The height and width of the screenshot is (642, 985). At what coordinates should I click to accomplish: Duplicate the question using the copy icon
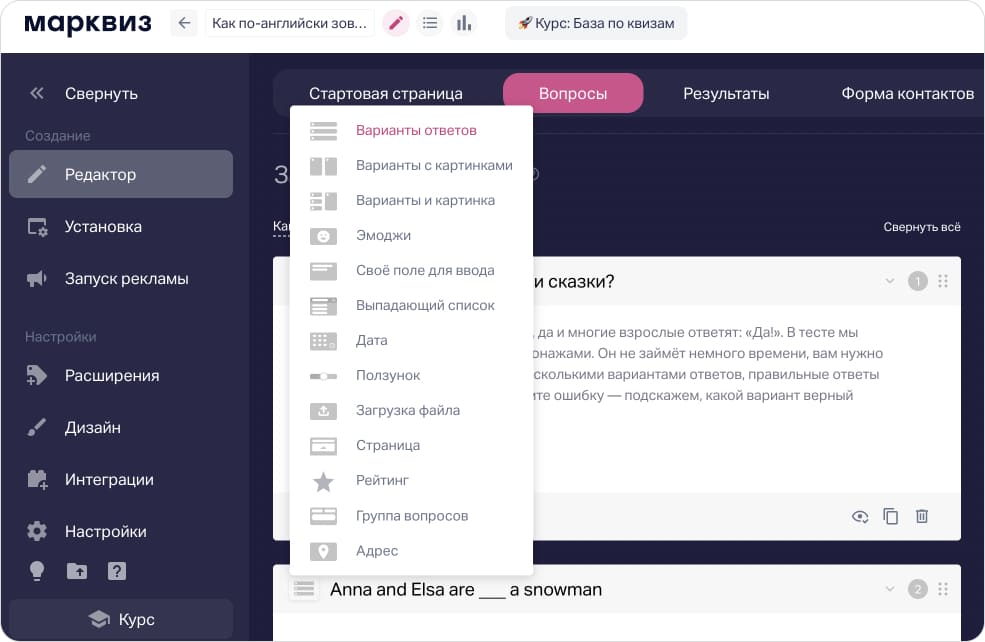[x=890, y=516]
